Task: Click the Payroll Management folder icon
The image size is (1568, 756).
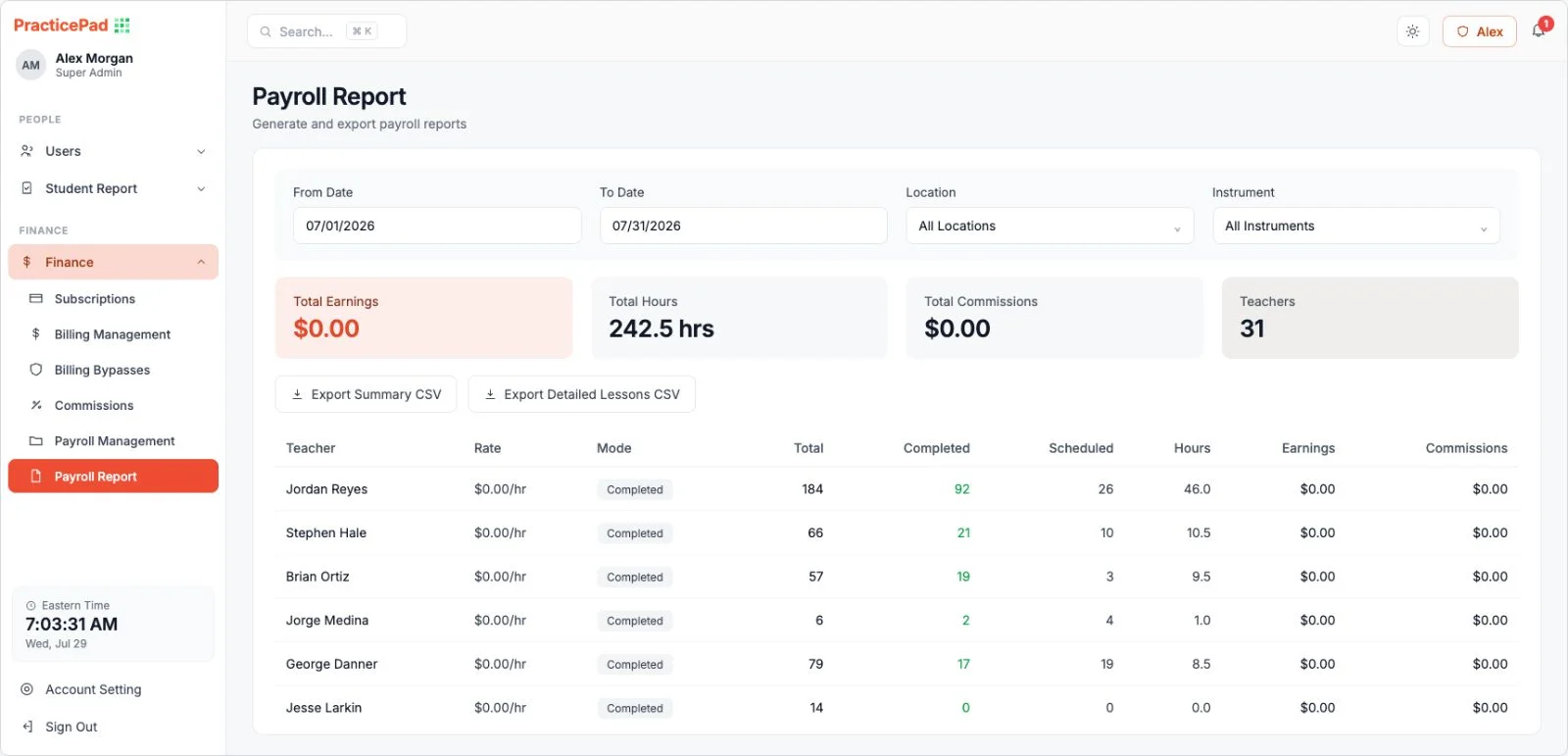Action: [36, 441]
